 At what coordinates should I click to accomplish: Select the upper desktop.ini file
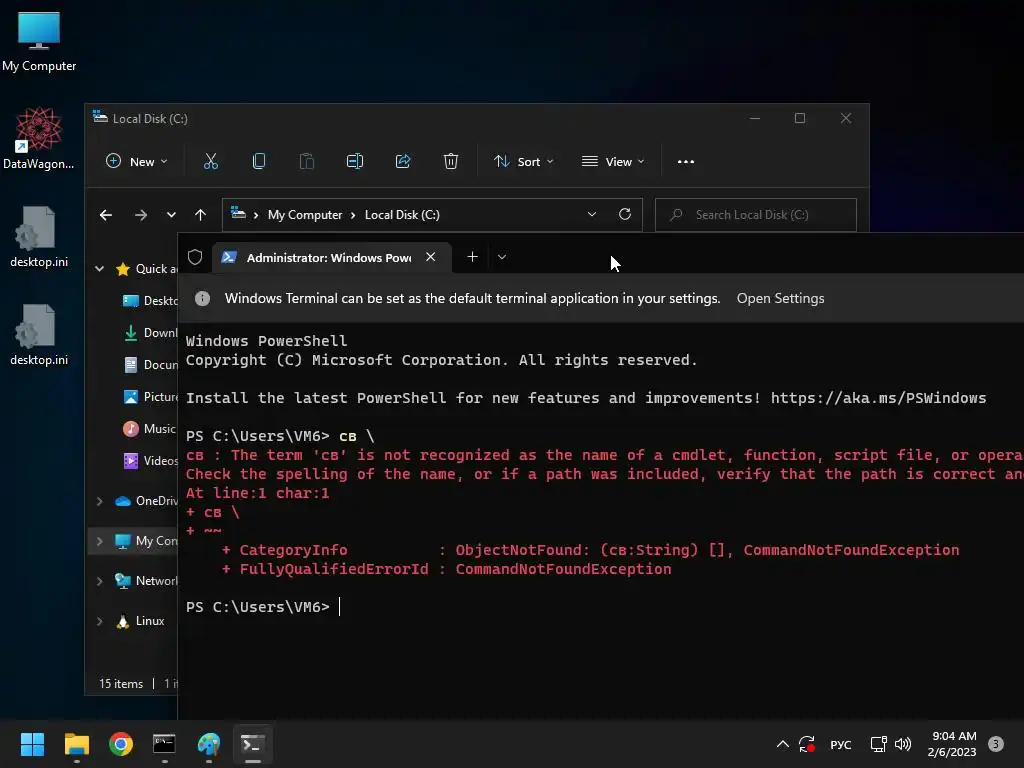[x=39, y=236]
